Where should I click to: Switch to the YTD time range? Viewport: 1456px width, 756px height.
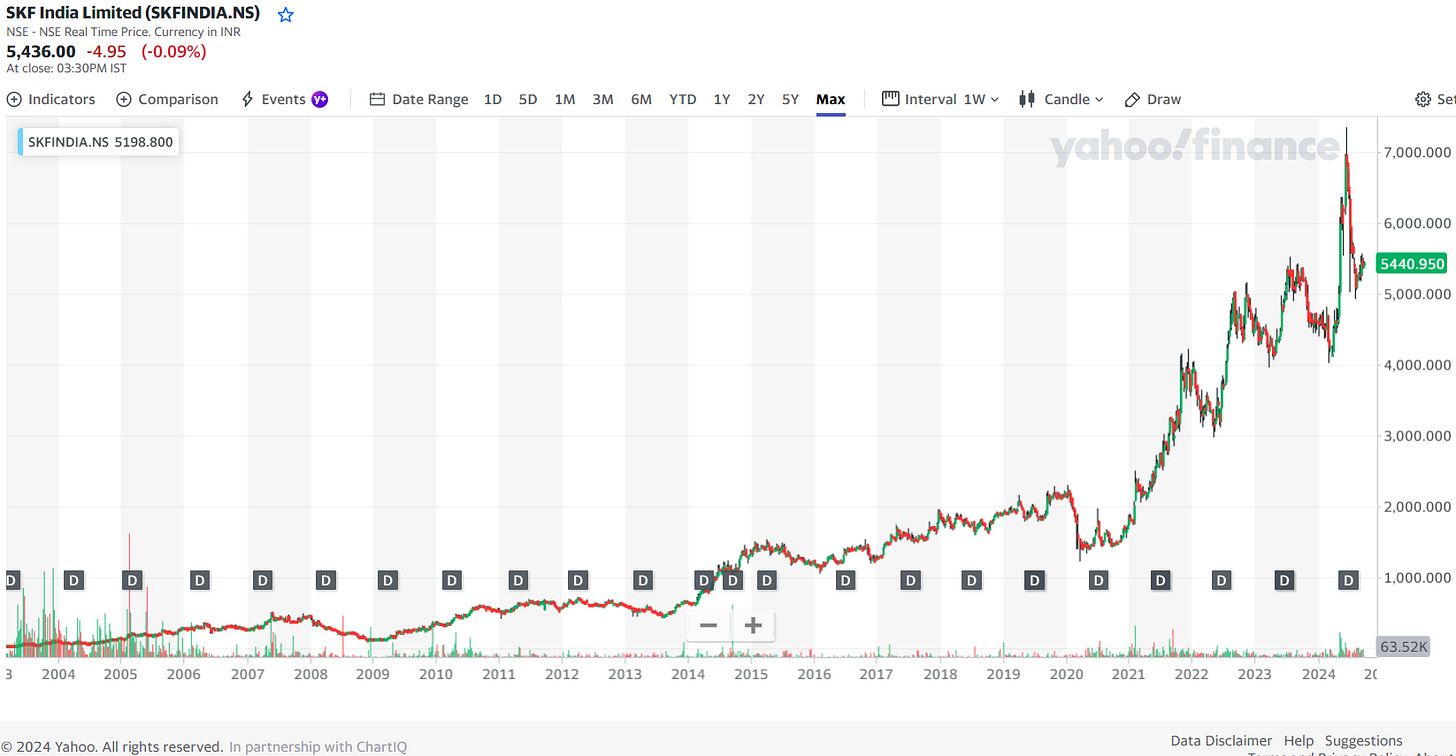(x=682, y=99)
